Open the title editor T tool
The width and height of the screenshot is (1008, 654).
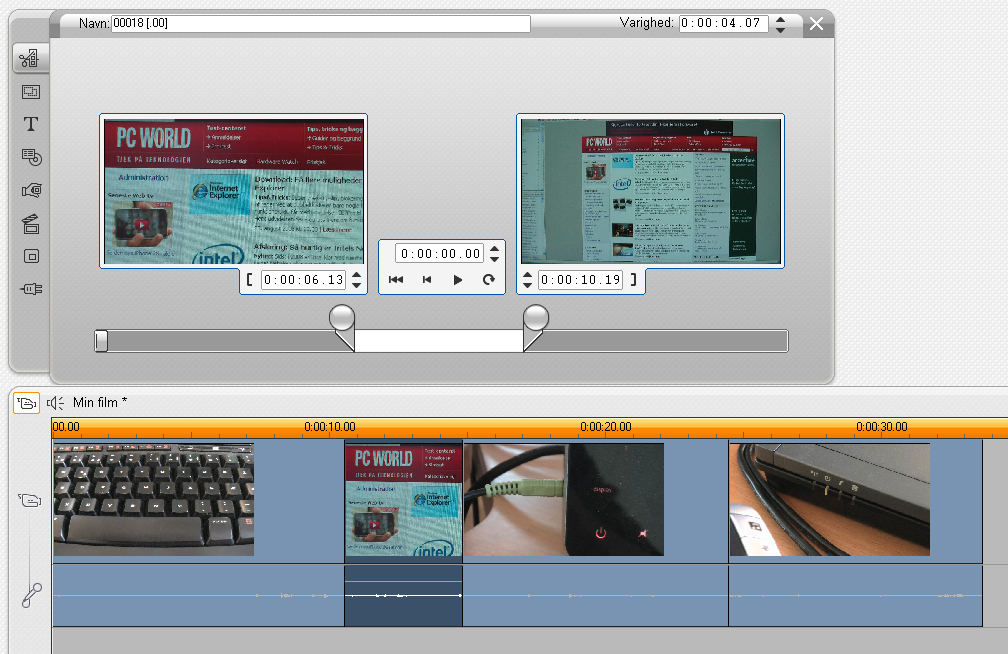(30, 124)
